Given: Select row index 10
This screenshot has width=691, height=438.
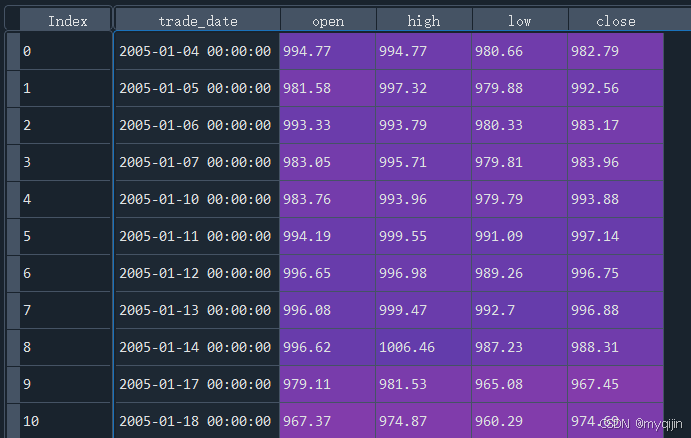Looking at the screenshot, I should pyautogui.click(x=65, y=421).
